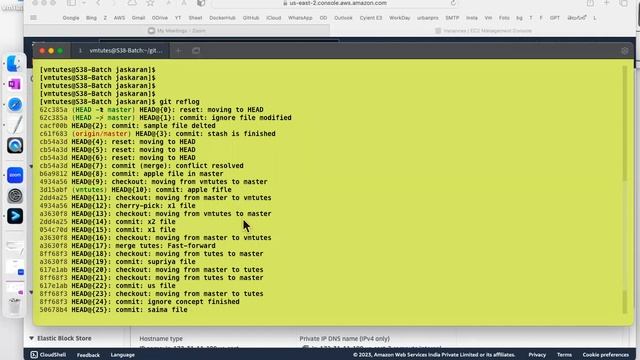Click 'Hostname type' label in EC2 details

tap(161, 339)
